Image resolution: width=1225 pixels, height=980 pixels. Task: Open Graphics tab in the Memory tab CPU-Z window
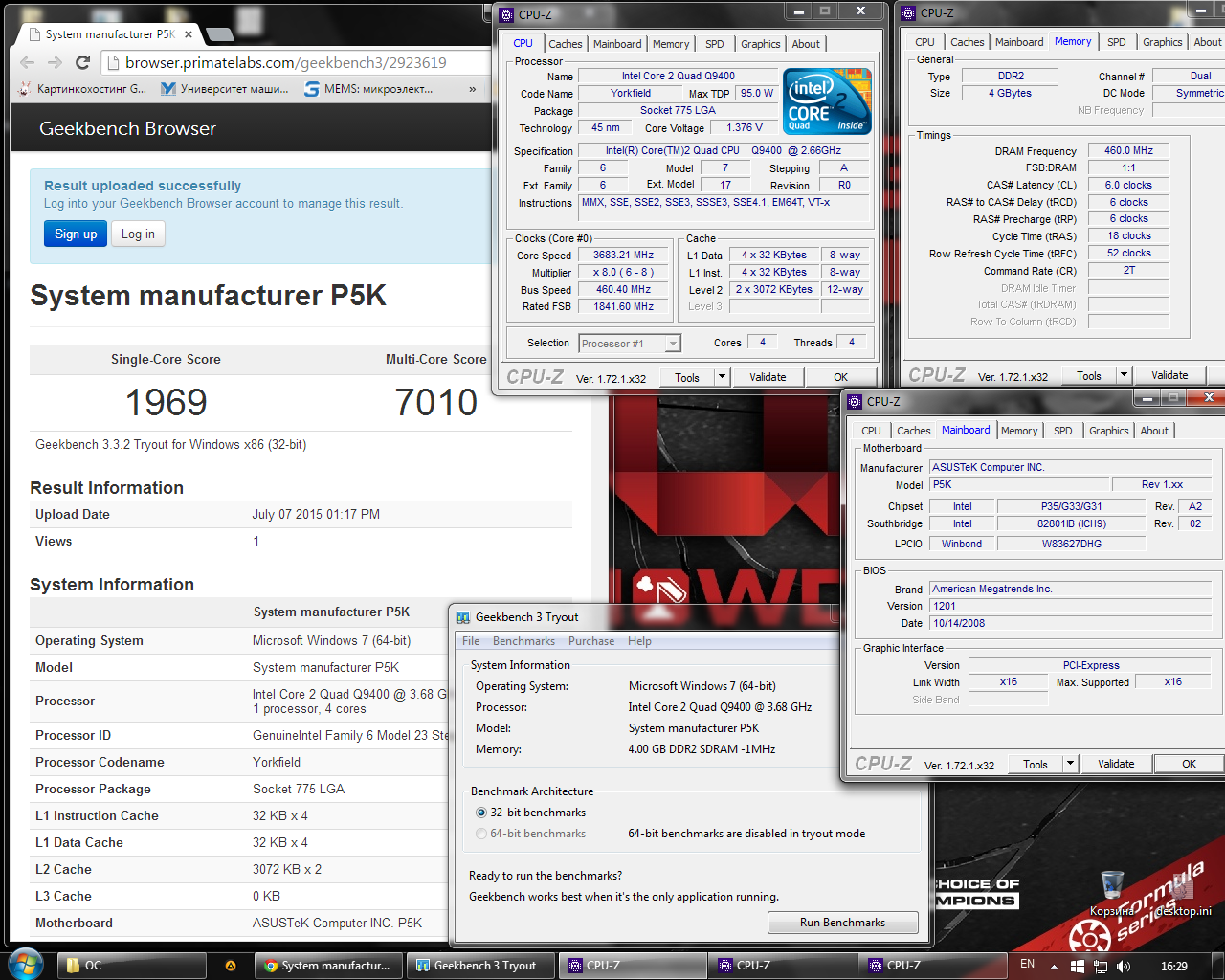[1163, 42]
